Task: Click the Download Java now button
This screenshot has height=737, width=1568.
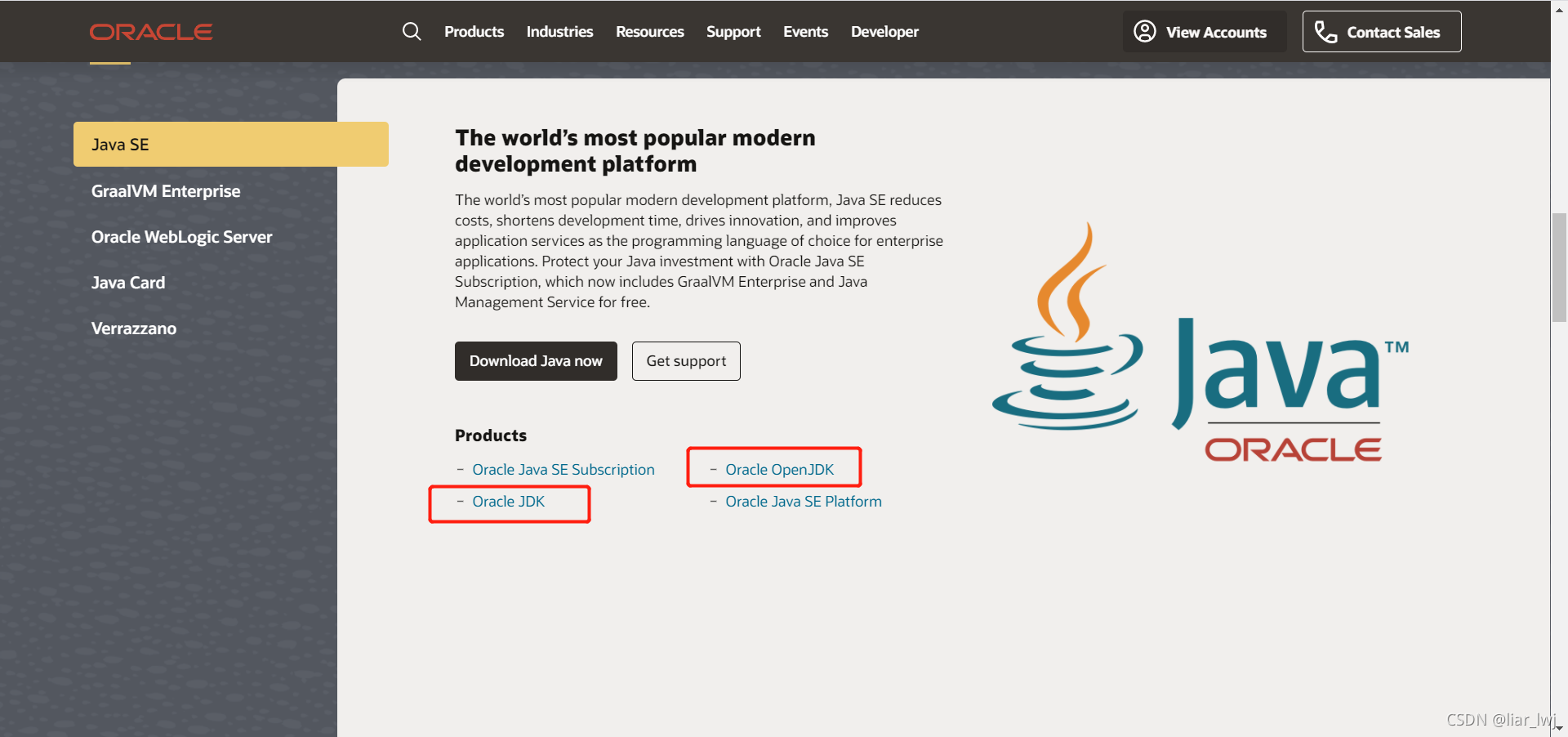Action: coord(536,361)
